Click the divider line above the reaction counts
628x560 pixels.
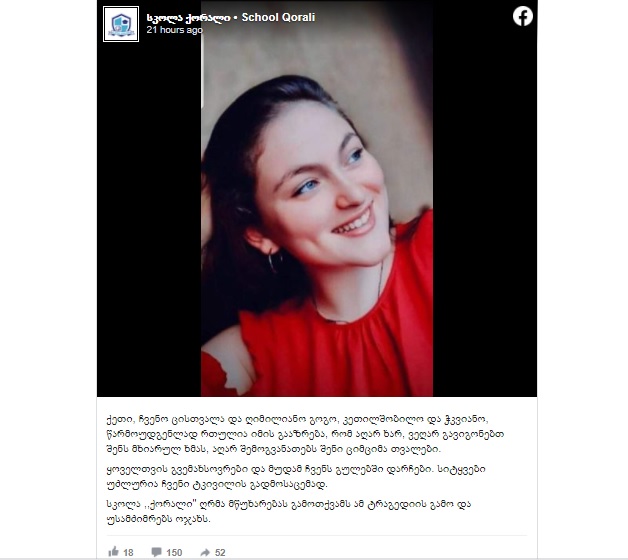pyautogui.click(x=317, y=536)
